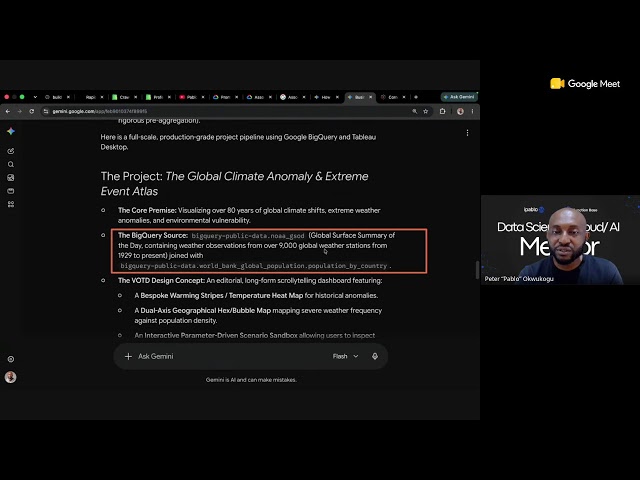Click 'Gemini is AI and can make mistakes' notice

click(x=251, y=380)
